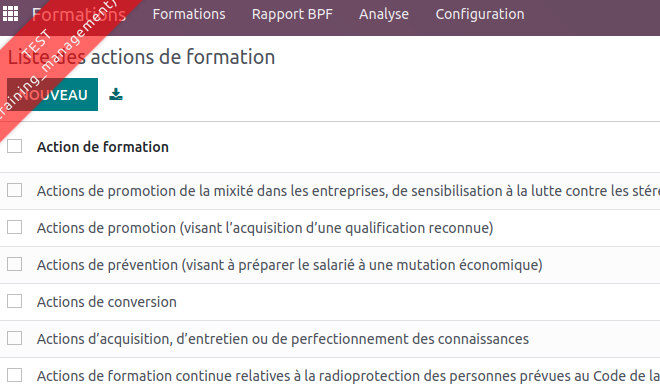Click the NOUVEAU button
Viewport: 660px width, 392px height.
[53, 94]
